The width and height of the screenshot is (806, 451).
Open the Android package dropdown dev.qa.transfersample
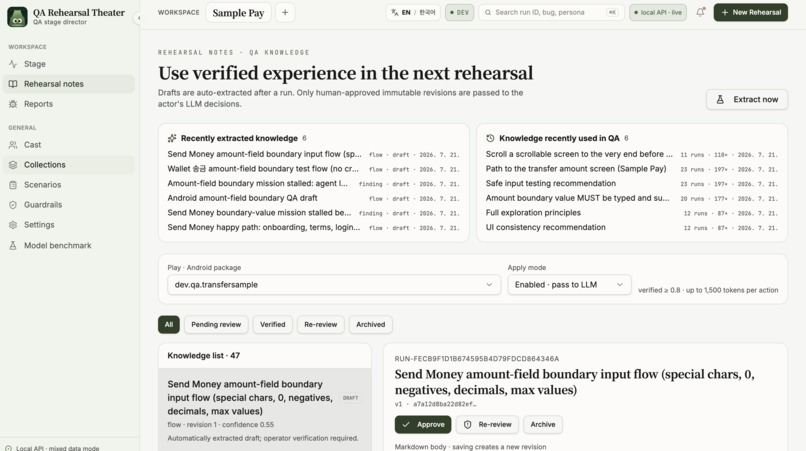(334, 284)
